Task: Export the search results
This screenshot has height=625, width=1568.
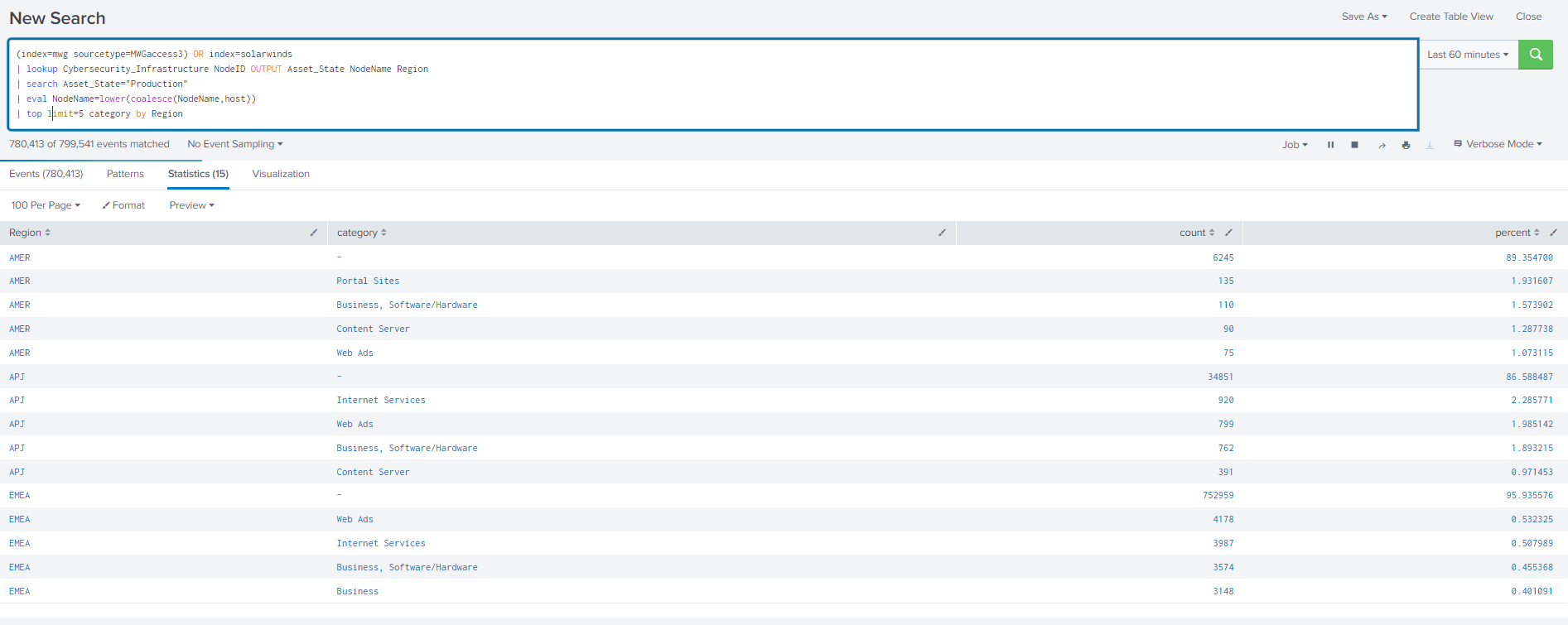Action: pos(1429,144)
